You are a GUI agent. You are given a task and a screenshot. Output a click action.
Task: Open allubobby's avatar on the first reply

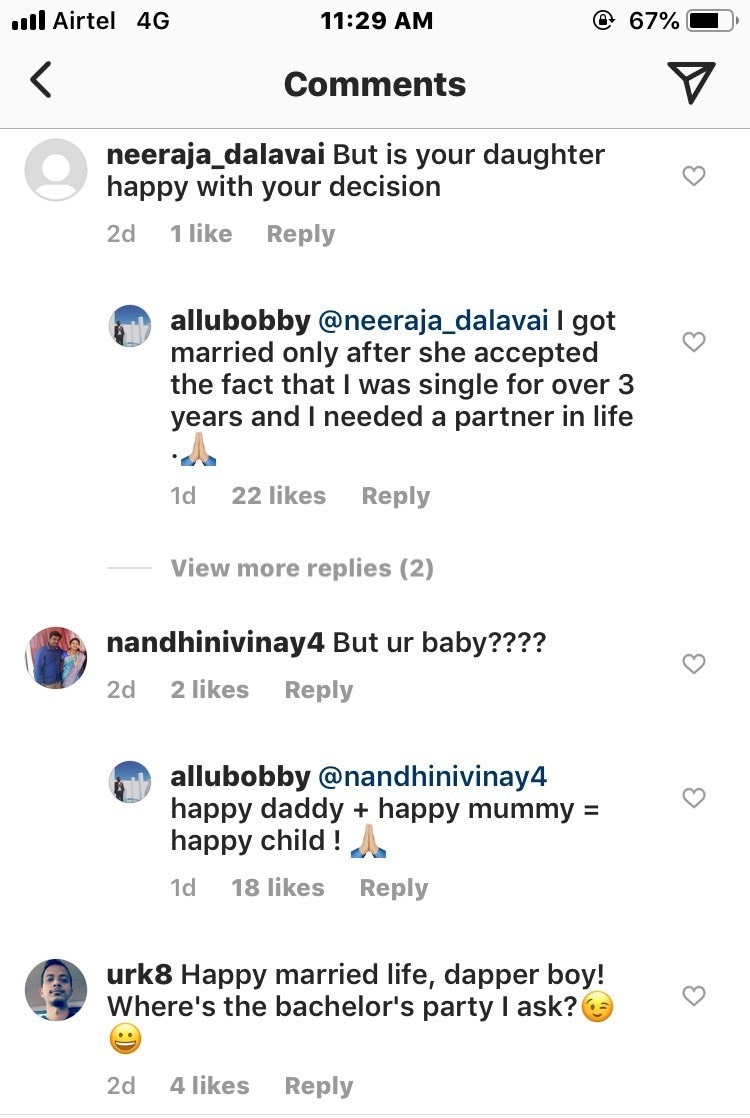(130, 326)
